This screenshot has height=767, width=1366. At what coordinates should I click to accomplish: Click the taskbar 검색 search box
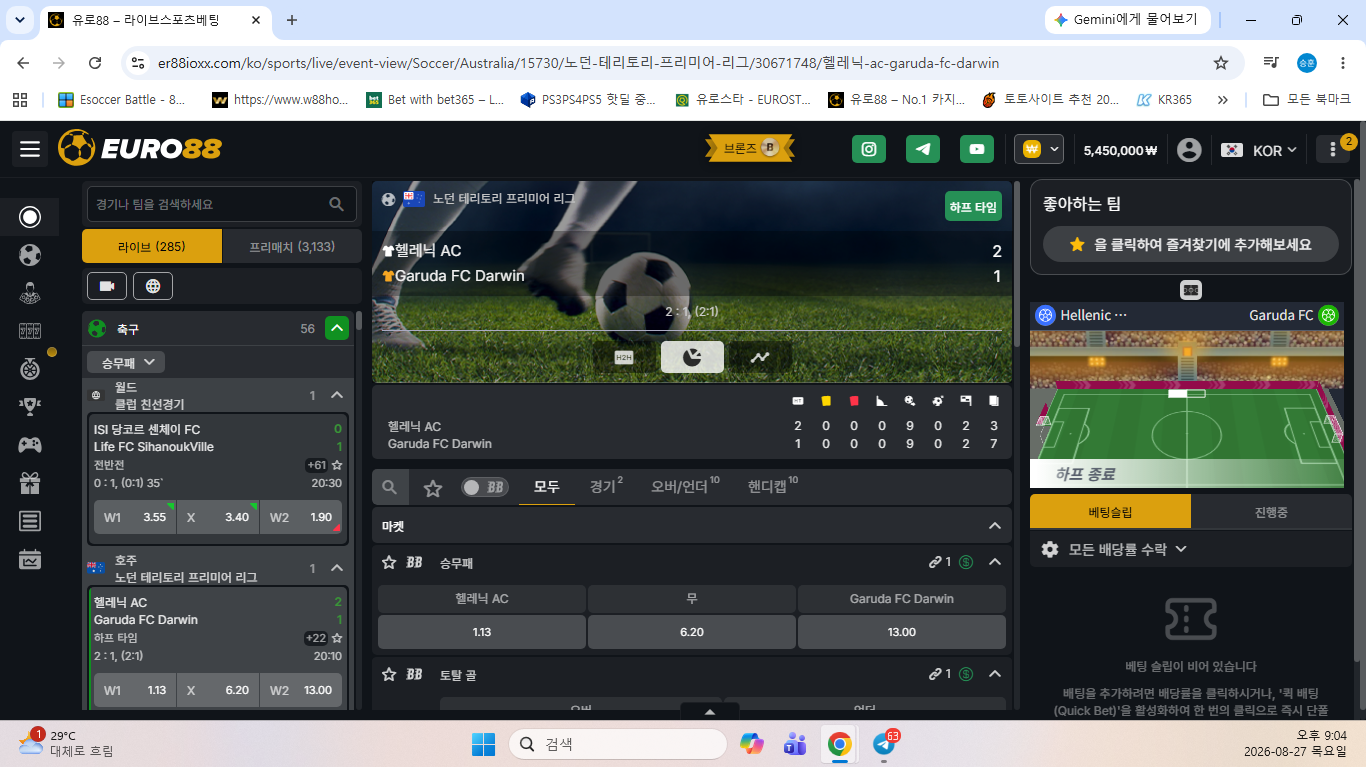(x=618, y=744)
